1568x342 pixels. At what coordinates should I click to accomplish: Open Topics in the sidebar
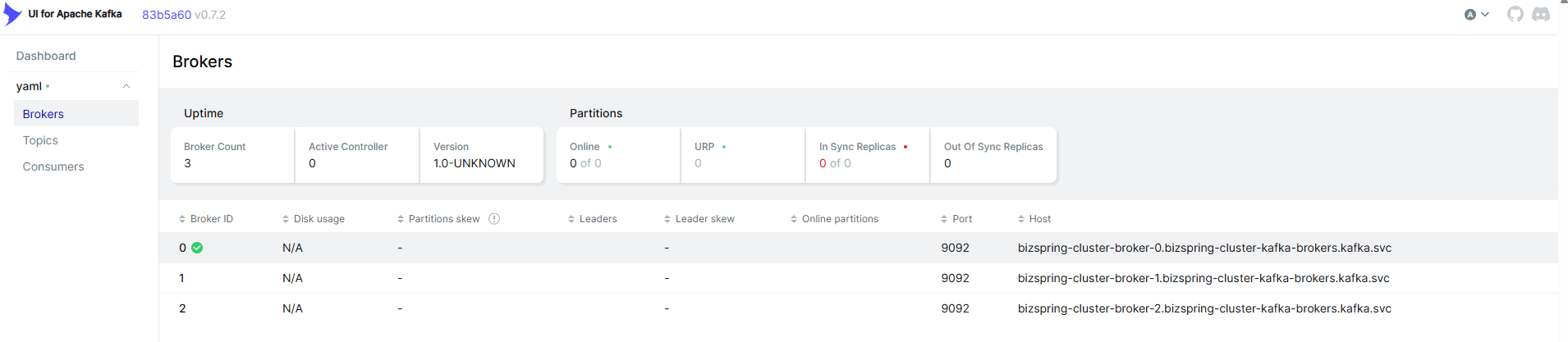[40, 140]
